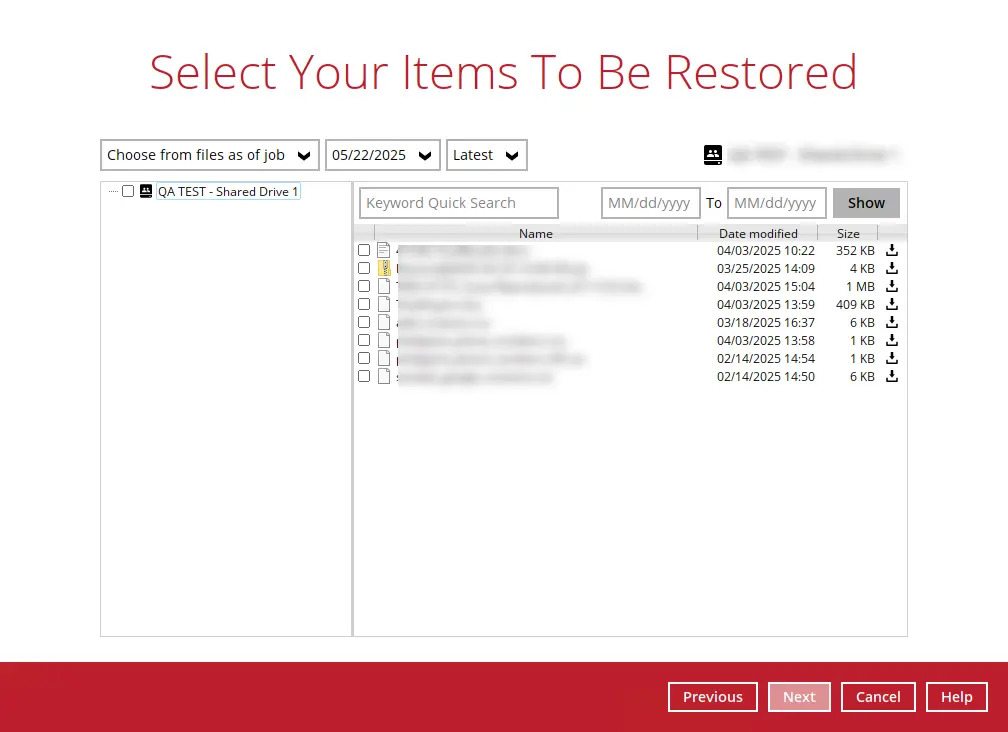Download the 4 KB zip file
Screen dimensions: 1008x732
(891, 268)
